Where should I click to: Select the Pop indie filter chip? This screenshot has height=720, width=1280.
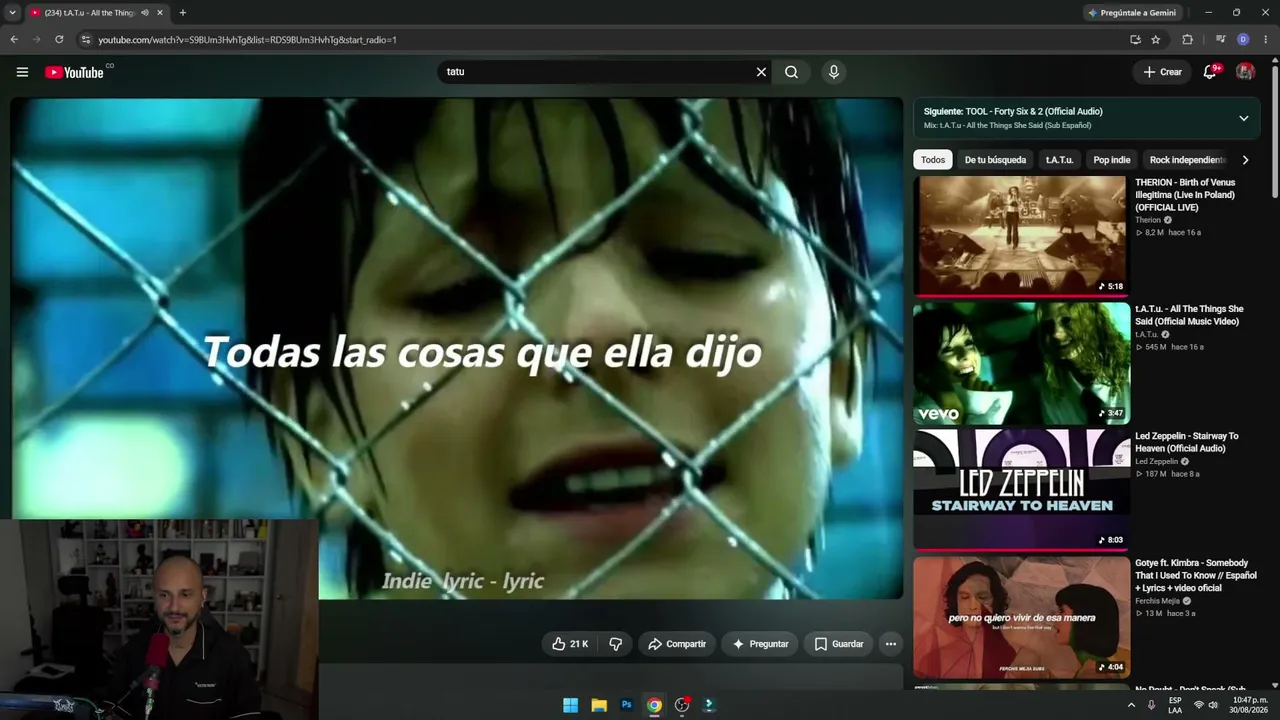pos(1111,160)
